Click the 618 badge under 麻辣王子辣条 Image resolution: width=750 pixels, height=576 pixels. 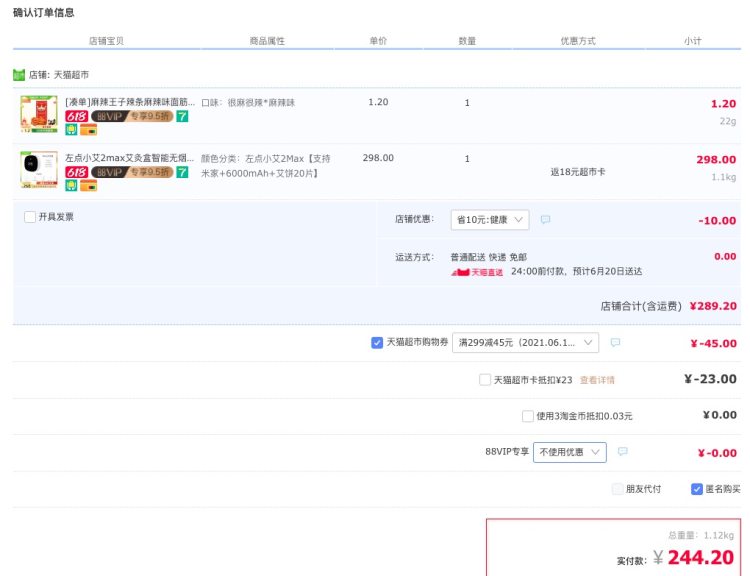click(77, 116)
